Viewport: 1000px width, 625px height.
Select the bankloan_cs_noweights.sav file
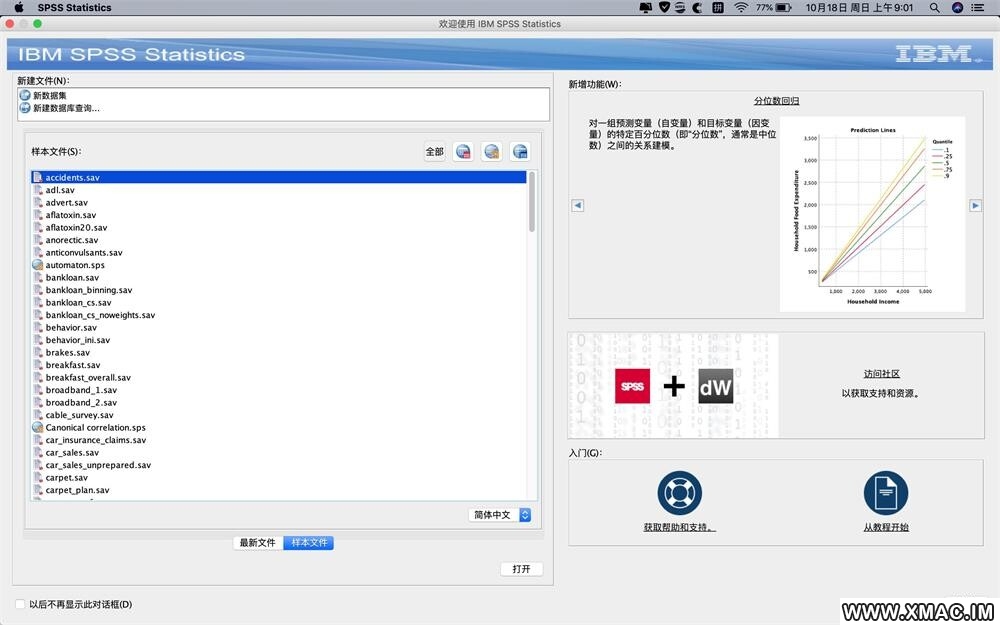coord(279,315)
